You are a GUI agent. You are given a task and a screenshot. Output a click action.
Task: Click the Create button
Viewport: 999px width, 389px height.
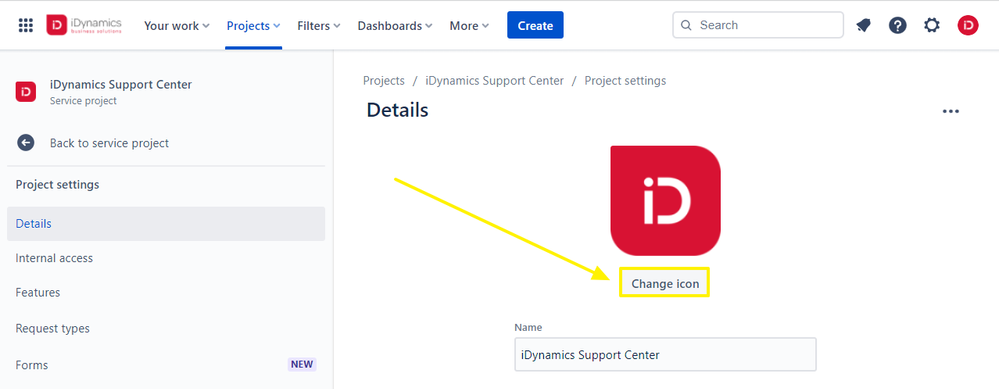coord(535,25)
